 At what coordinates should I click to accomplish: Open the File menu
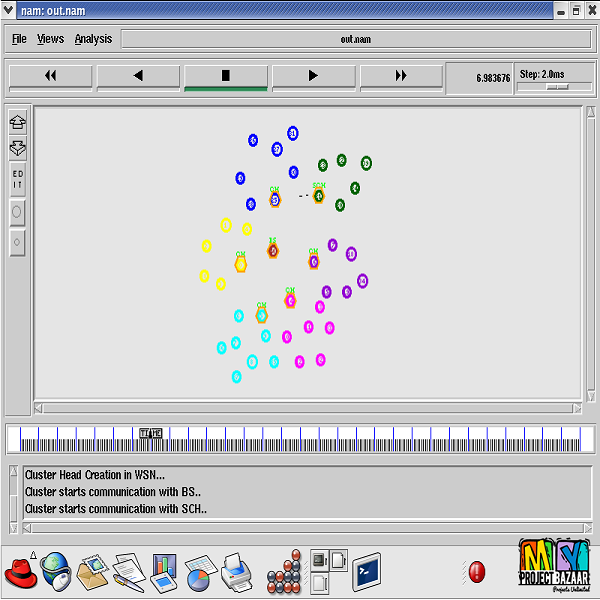coord(19,39)
